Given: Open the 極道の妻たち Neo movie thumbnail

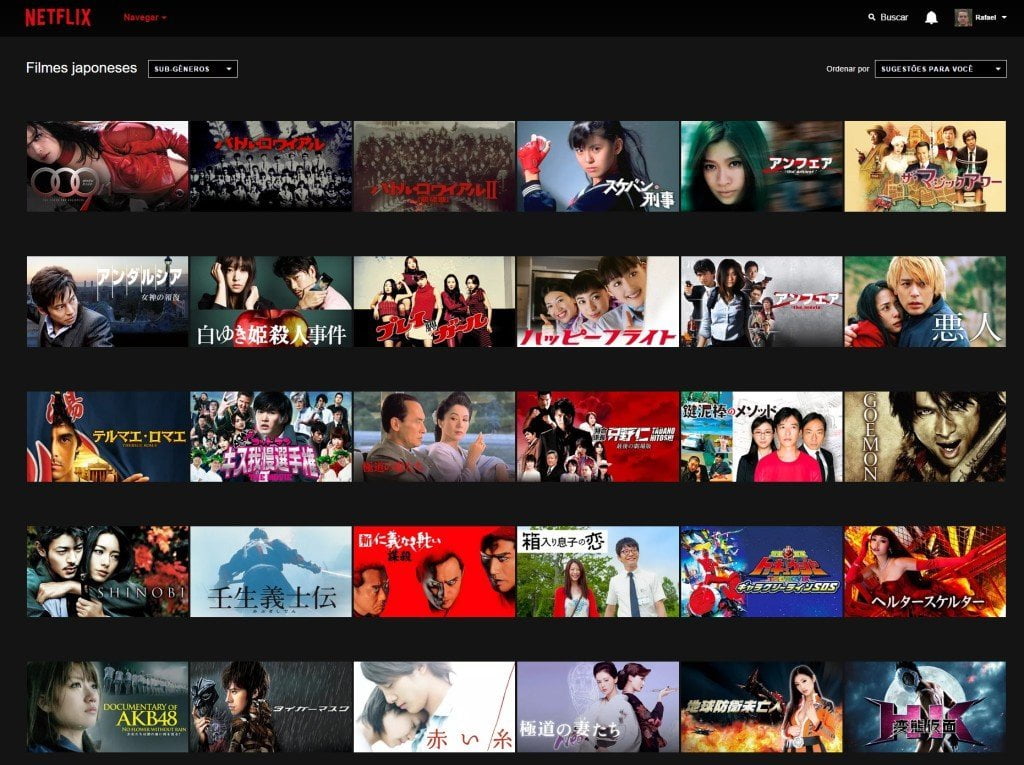Looking at the screenshot, I should [598, 707].
